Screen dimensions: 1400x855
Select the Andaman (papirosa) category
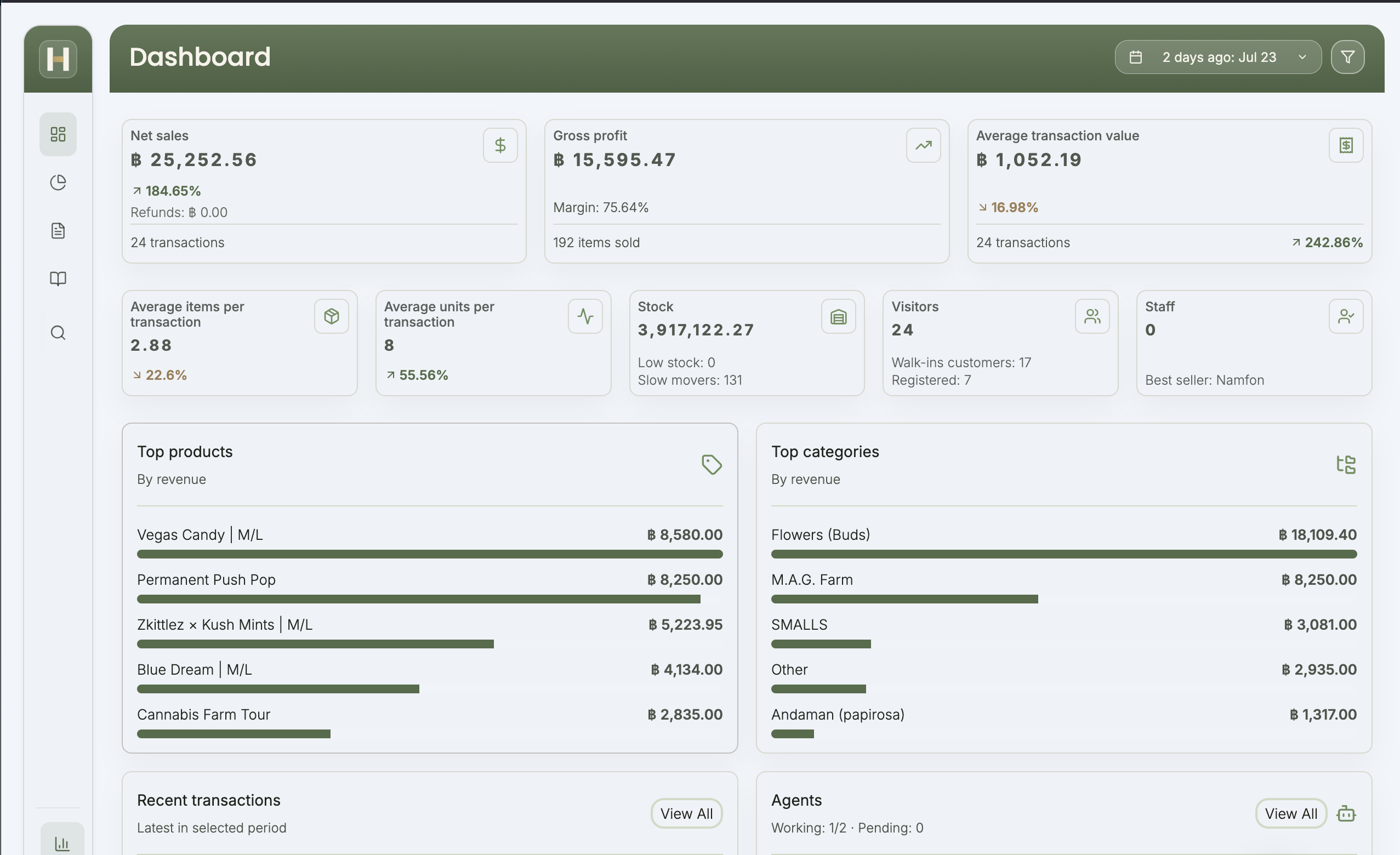(1063, 722)
